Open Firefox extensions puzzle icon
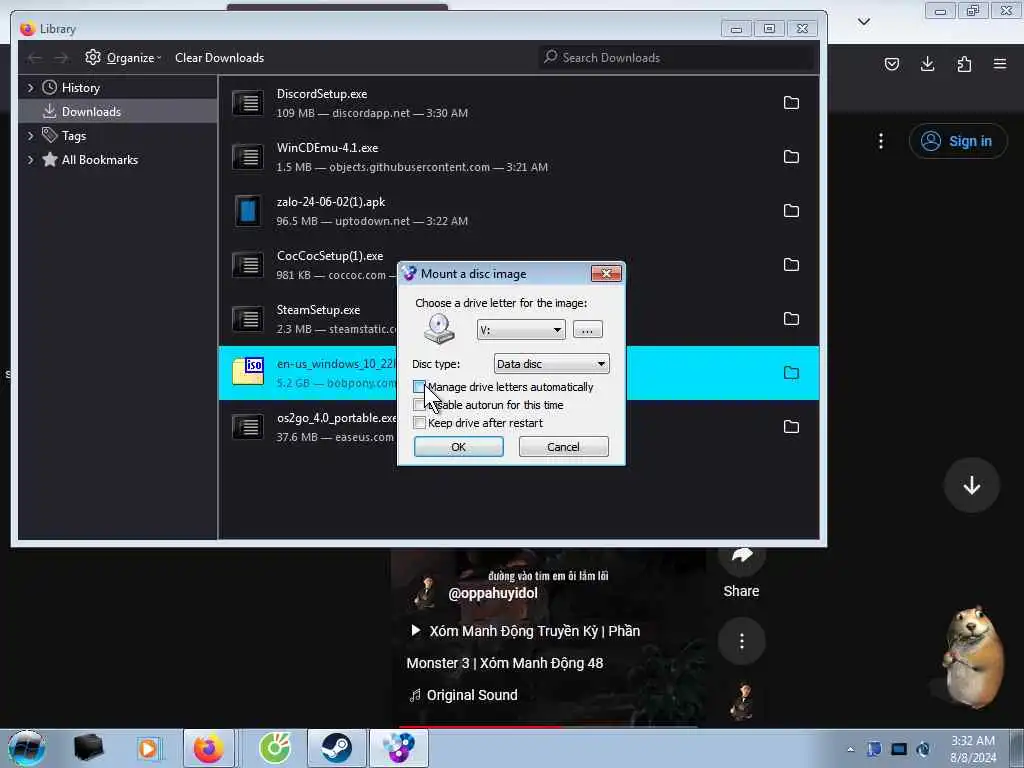The image size is (1024, 768). click(964, 64)
